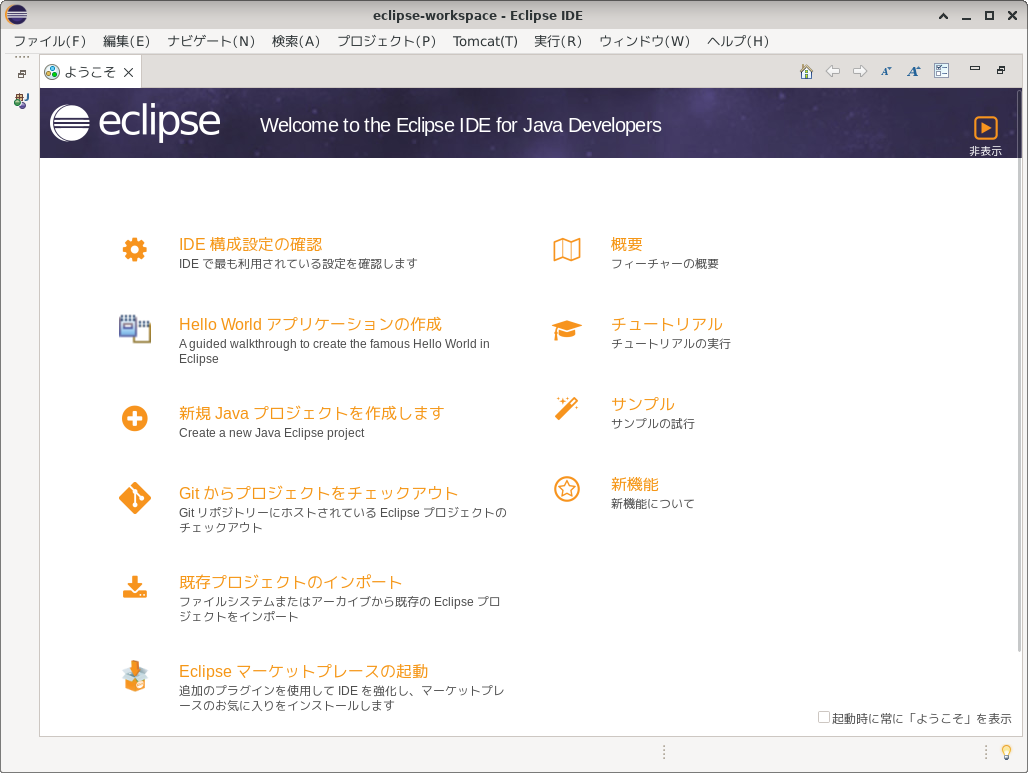Click 'サンプルの試行' description text
The width and height of the screenshot is (1028, 773).
pyautogui.click(x=652, y=424)
